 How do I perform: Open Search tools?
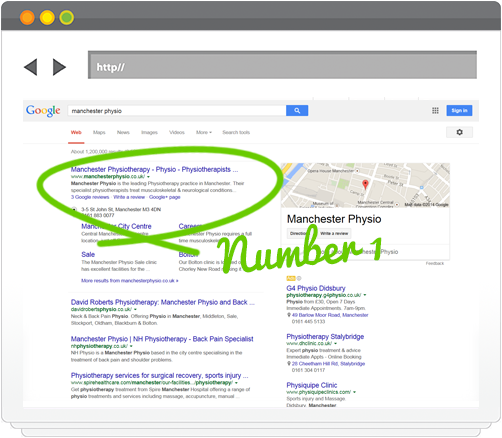[x=236, y=132]
